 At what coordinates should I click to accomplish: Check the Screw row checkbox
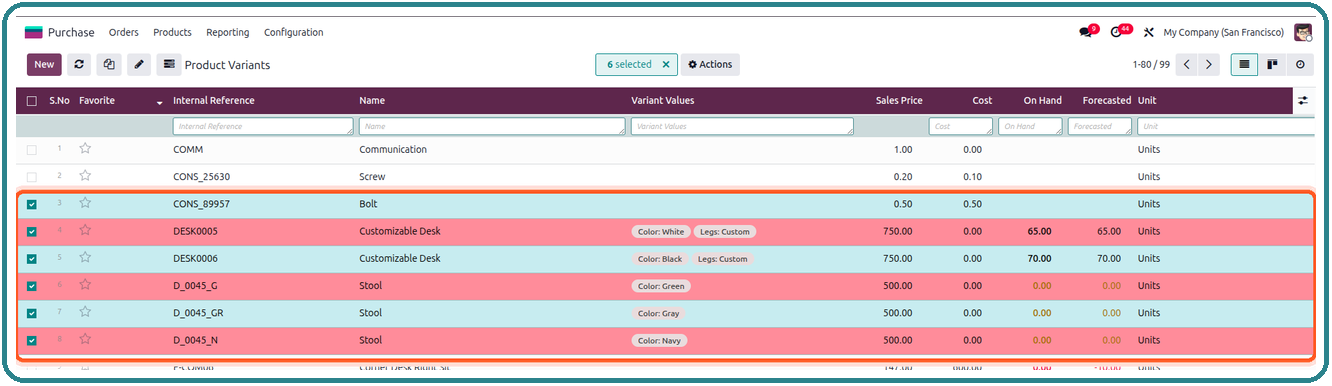(32, 177)
